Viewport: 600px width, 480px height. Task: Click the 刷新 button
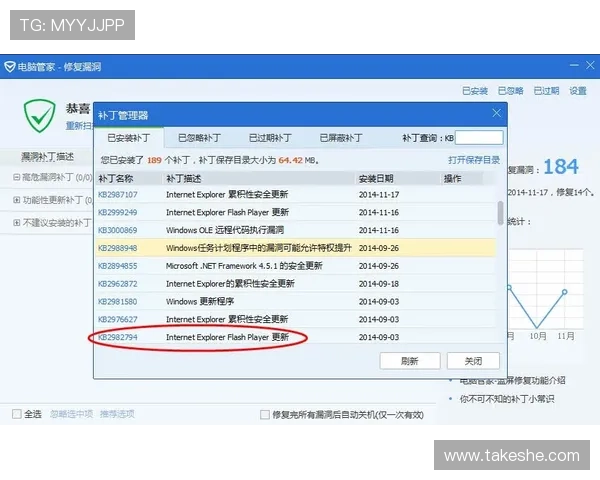[x=410, y=361]
